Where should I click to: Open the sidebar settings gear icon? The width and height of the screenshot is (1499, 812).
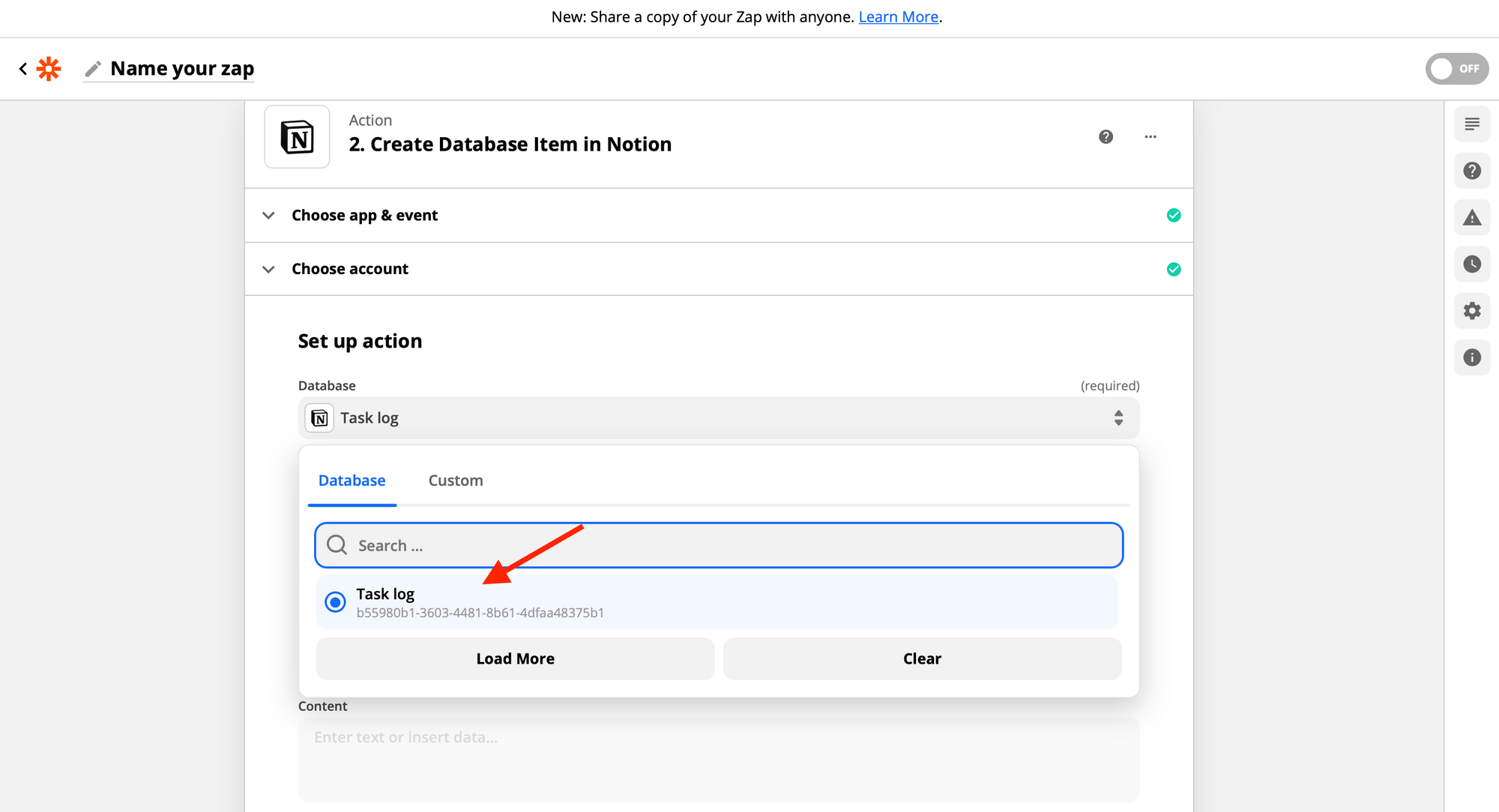click(x=1472, y=311)
